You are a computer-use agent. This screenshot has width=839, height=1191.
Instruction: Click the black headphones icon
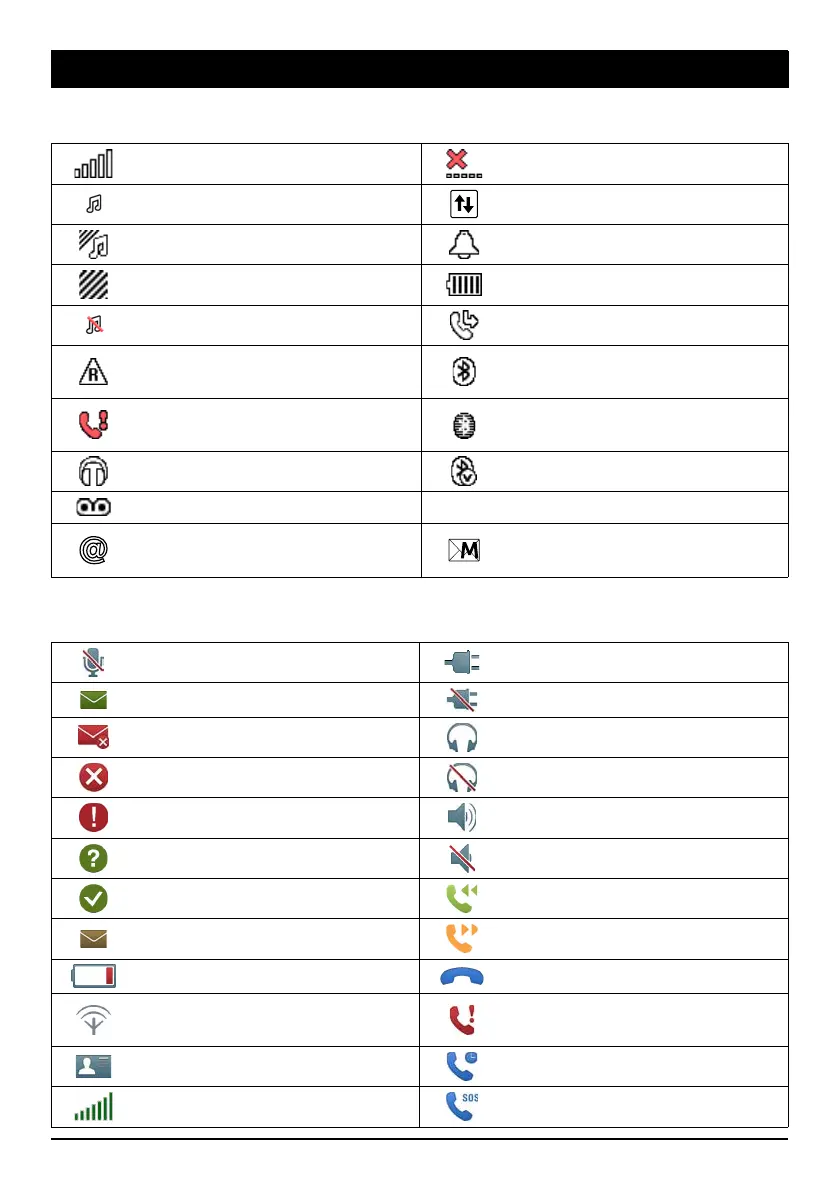(x=93, y=470)
